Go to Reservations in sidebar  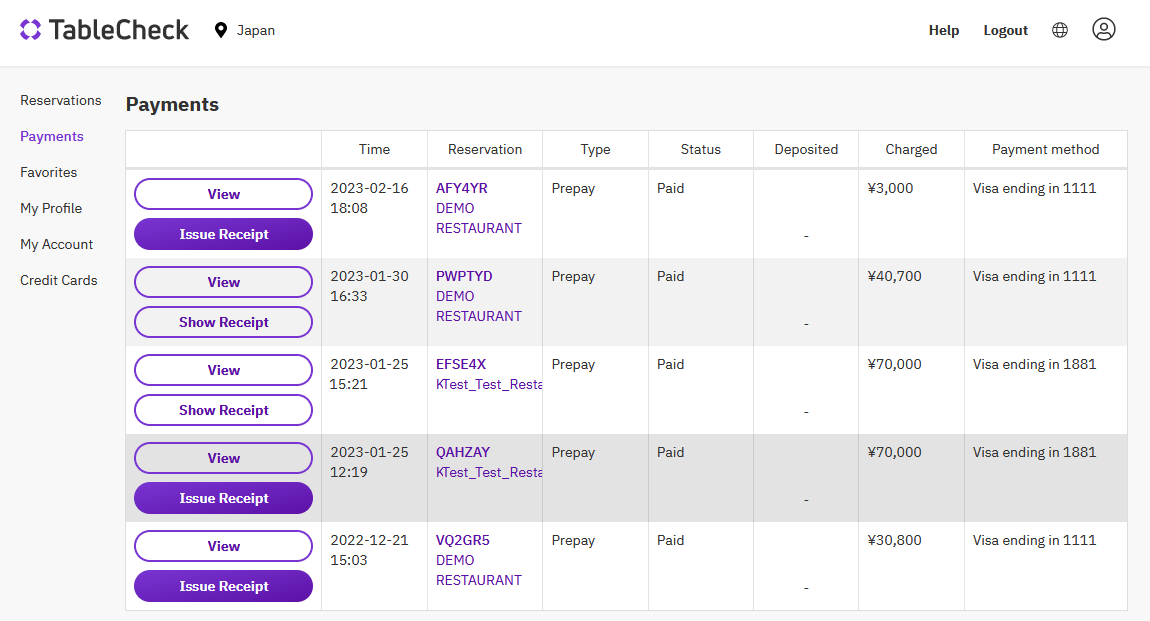[61, 100]
